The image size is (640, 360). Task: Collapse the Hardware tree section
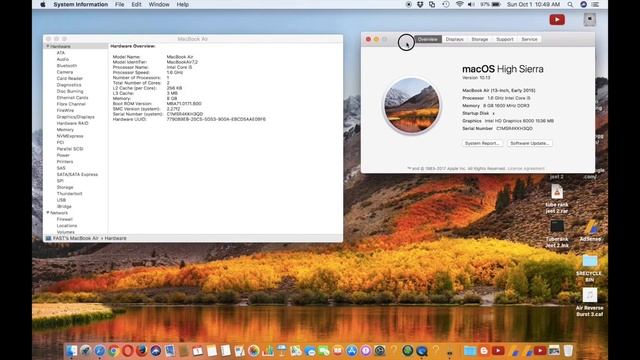pos(48,47)
